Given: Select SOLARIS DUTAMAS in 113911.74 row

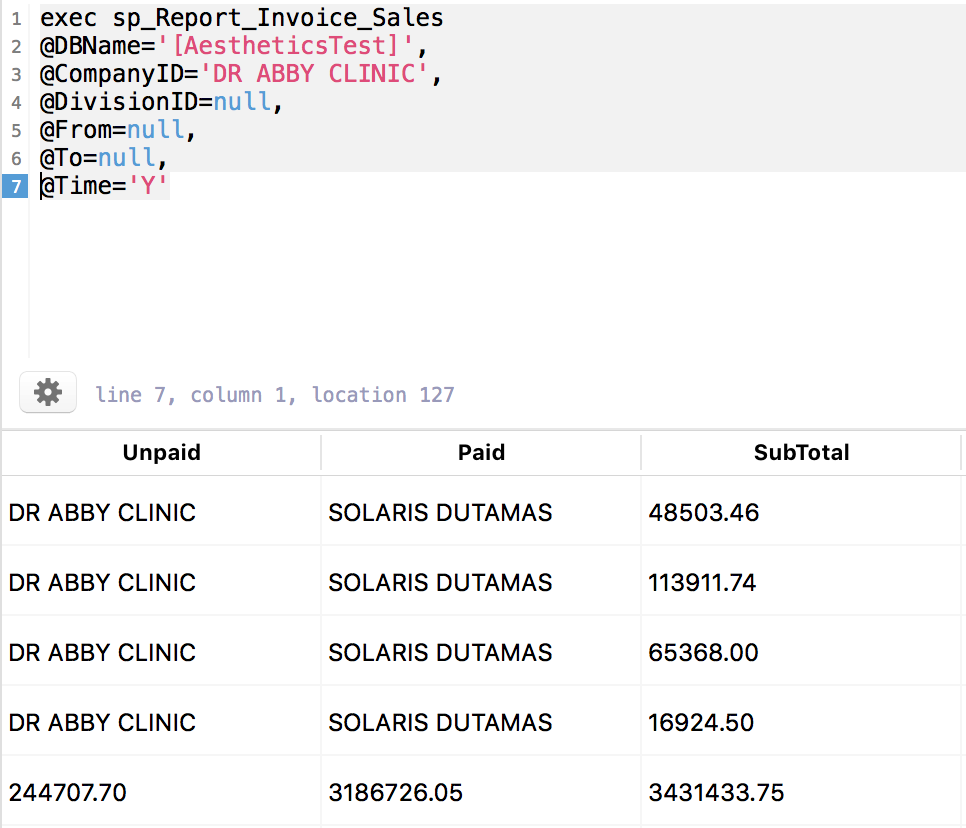Looking at the screenshot, I should coord(481,582).
